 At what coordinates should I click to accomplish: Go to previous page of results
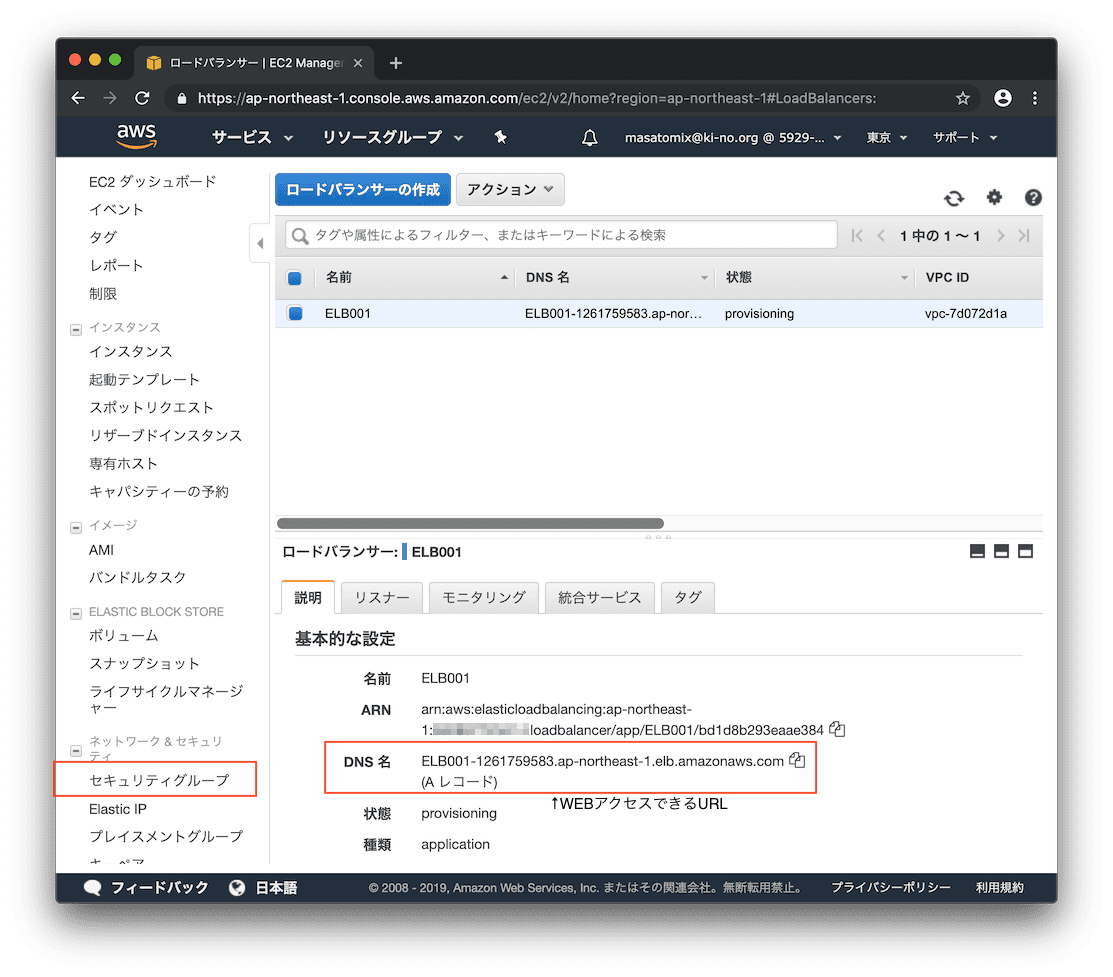pos(881,236)
